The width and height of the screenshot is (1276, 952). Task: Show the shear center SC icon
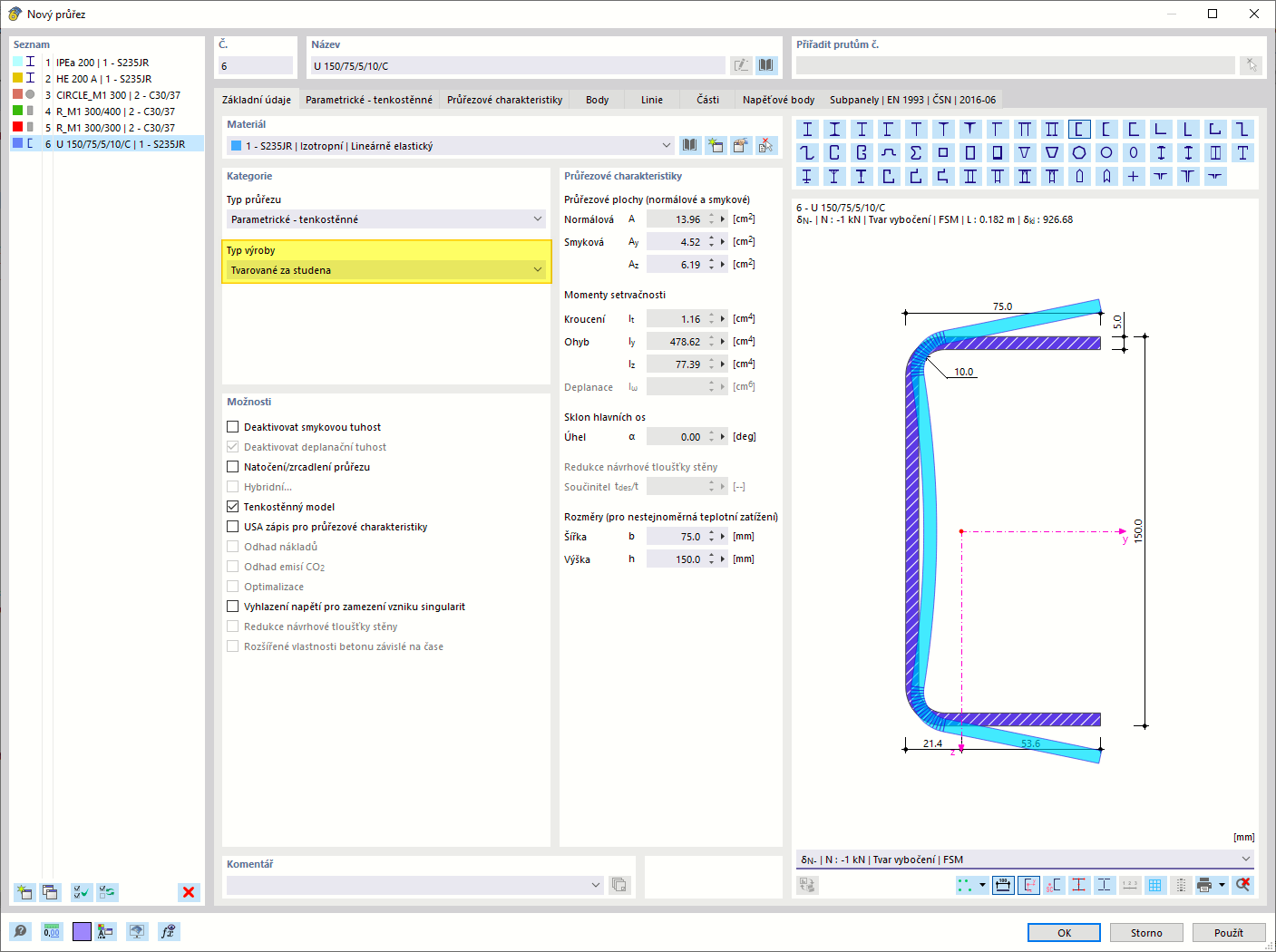point(1054,885)
